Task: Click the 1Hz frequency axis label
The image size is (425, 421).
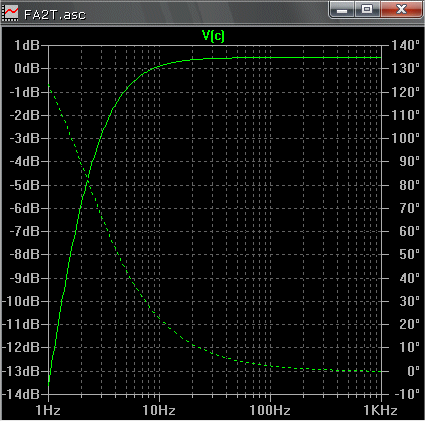Action: [48, 410]
